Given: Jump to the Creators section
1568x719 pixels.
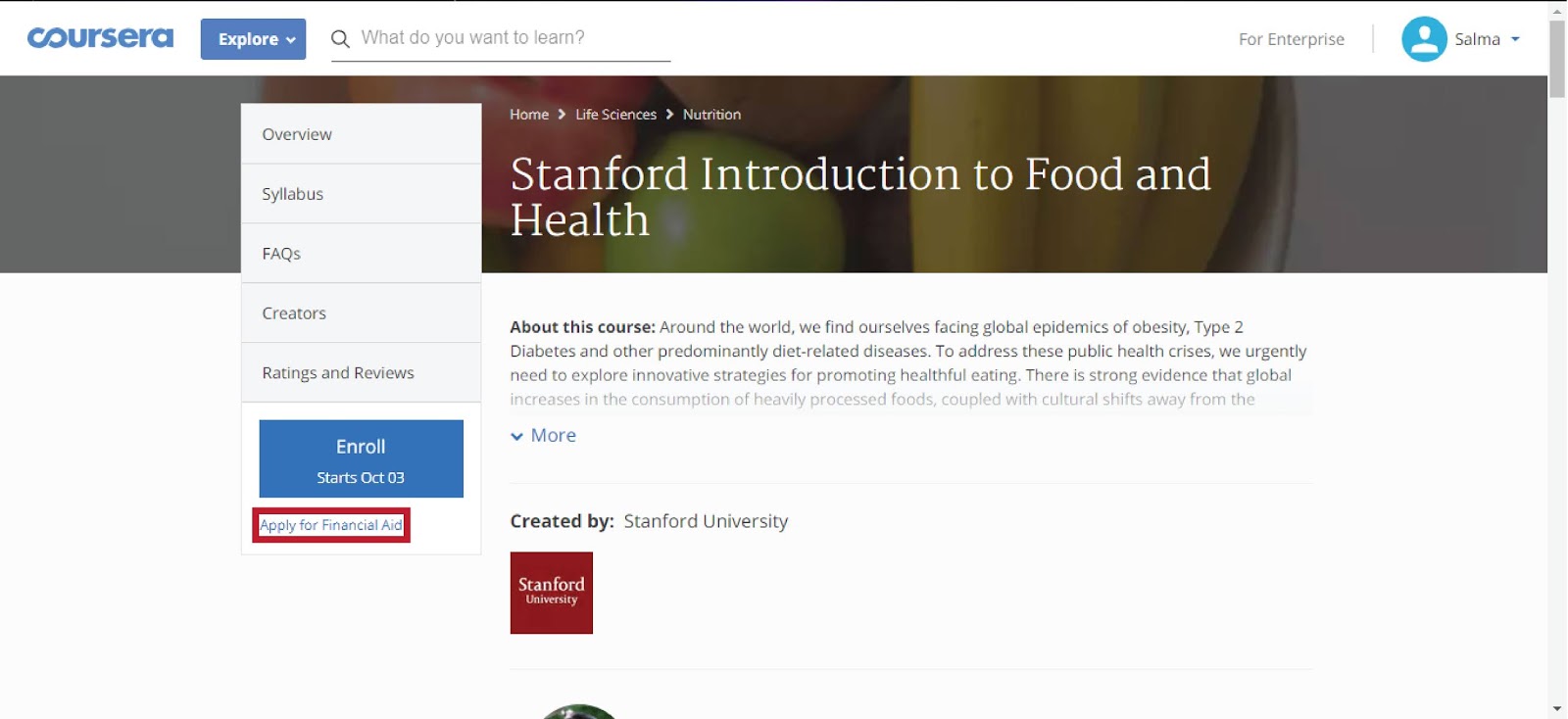Looking at the screenshot, I should [294, 313].
